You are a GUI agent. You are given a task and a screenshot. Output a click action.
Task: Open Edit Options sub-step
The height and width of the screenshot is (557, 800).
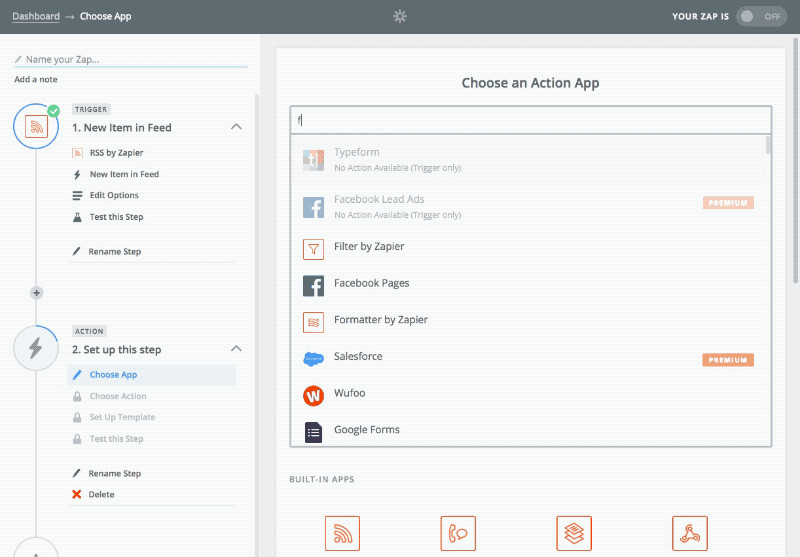pyautogui.click(x=114, y=195)
